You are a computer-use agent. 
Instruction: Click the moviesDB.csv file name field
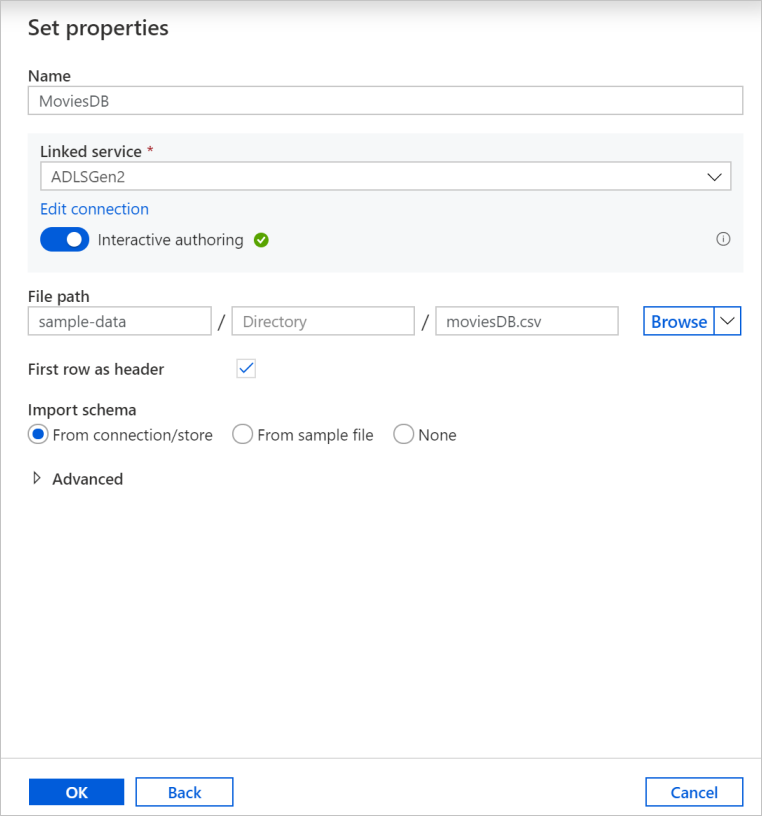click(x=526, y=321)
